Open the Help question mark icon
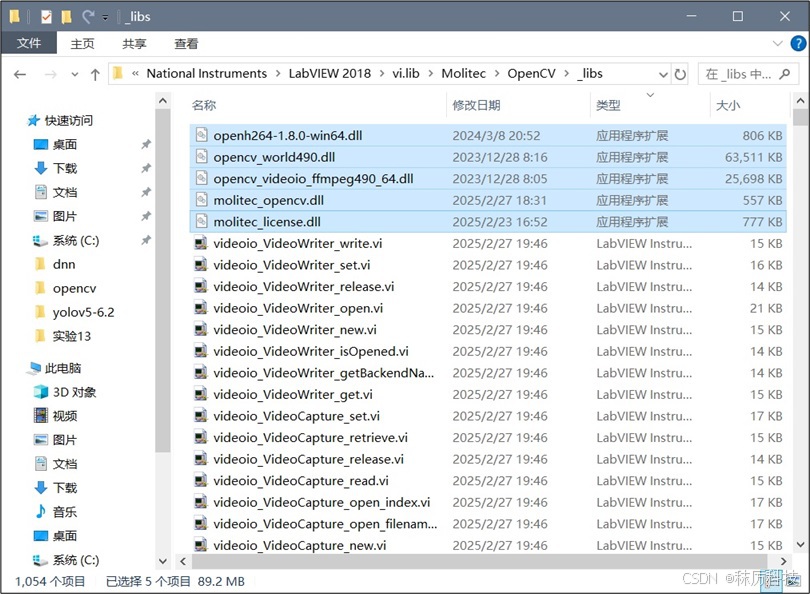The image size is (810, 594). (798, 43)
